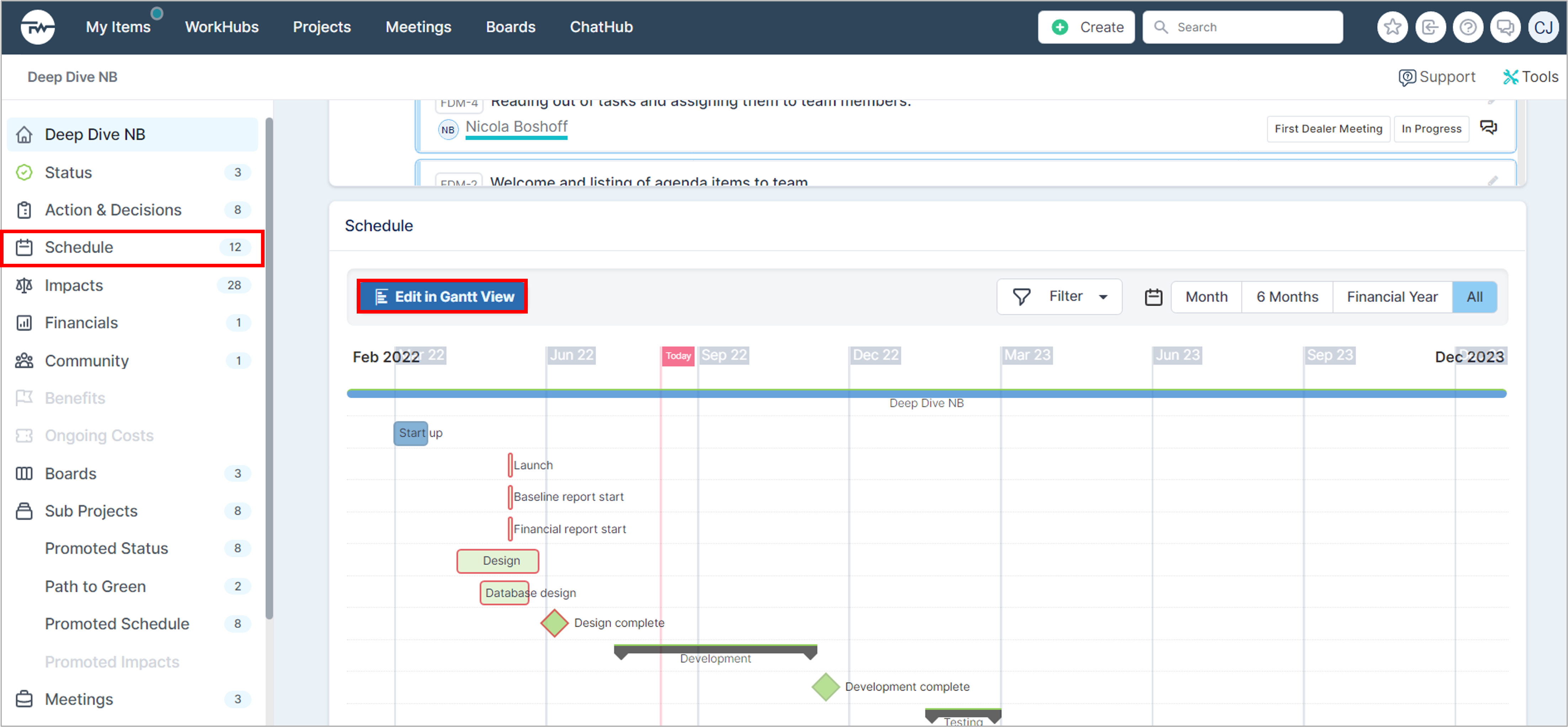The width and height of the screenshot is (1568, 727).
Task: Click the Schedule calendar icon in sidebar
Action: point(24,247)
